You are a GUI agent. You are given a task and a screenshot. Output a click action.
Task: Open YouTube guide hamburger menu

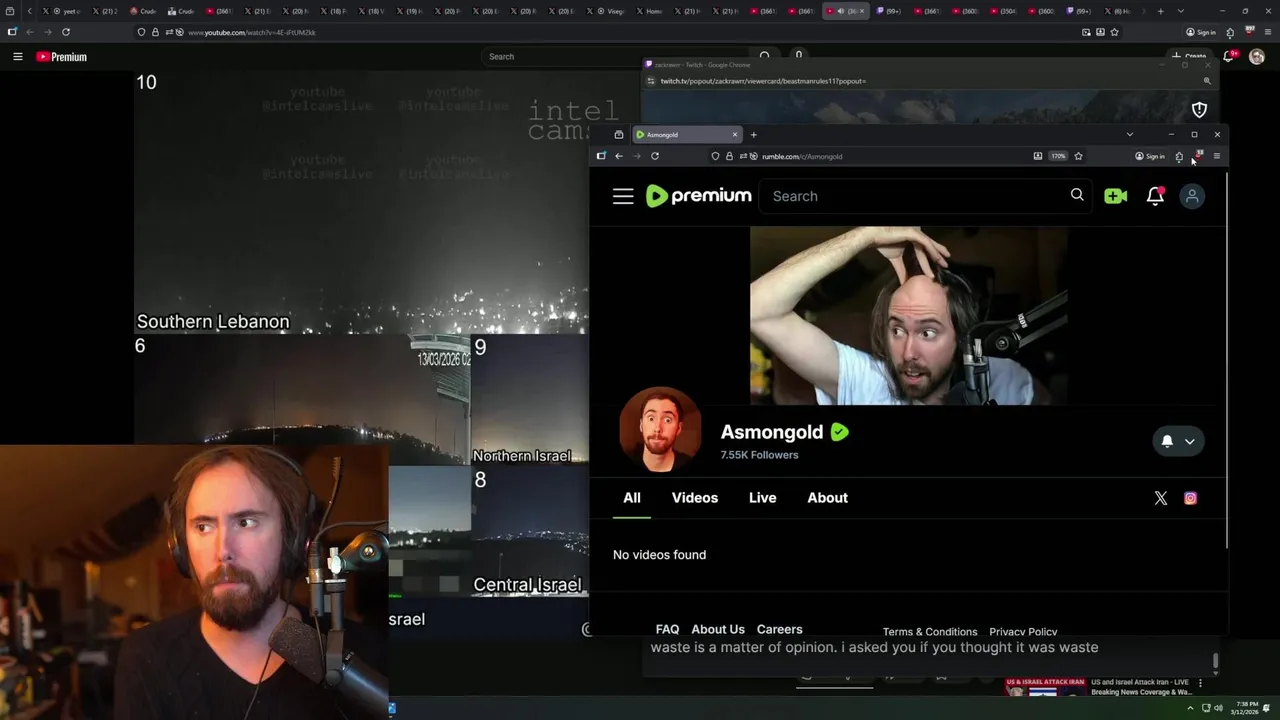point(18,57)
